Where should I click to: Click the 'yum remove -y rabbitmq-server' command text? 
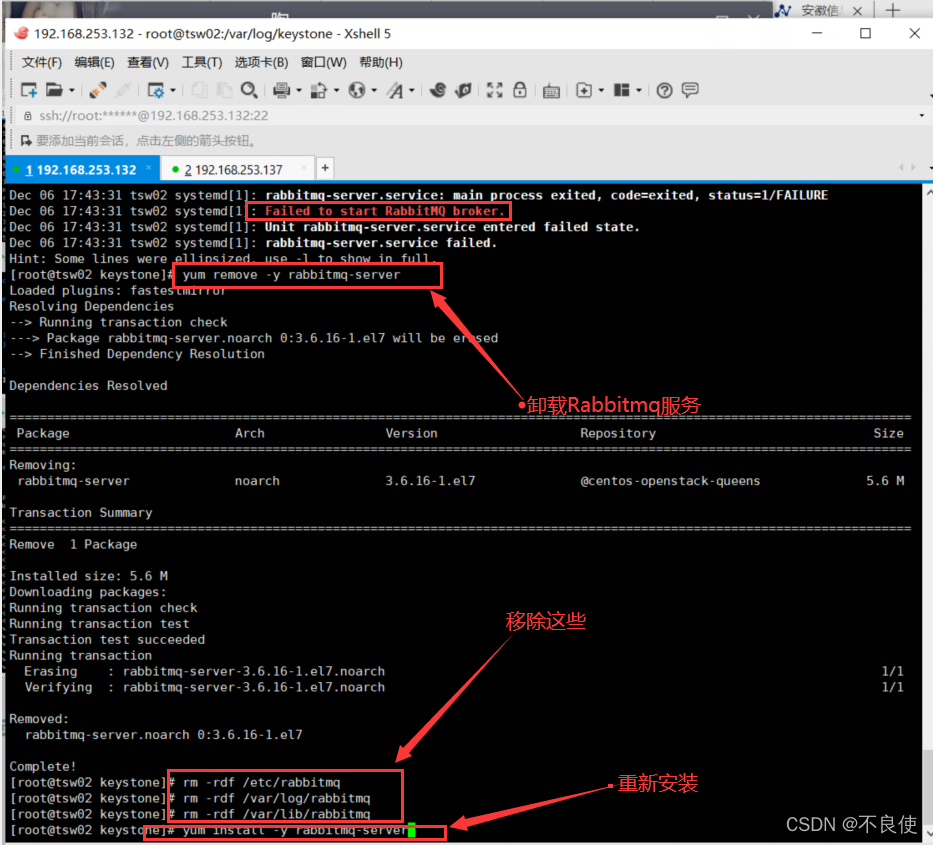pyautogui.click(x=292, y=275)
